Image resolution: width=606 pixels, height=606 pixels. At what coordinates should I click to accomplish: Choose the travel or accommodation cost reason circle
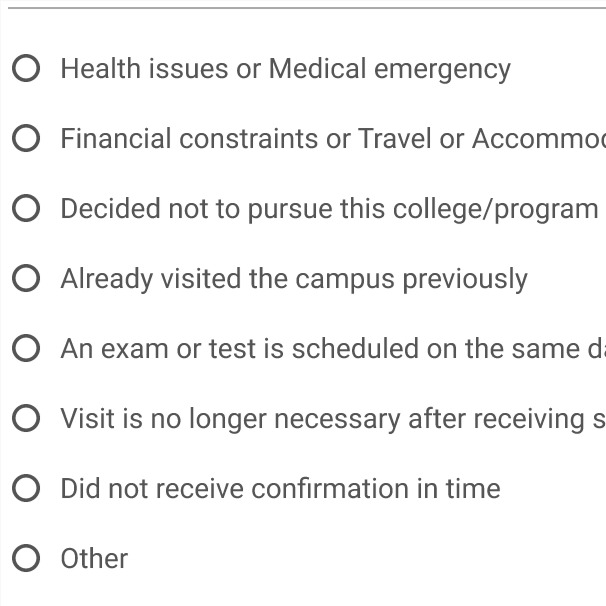pyautogui.click(x=28, y=139)
